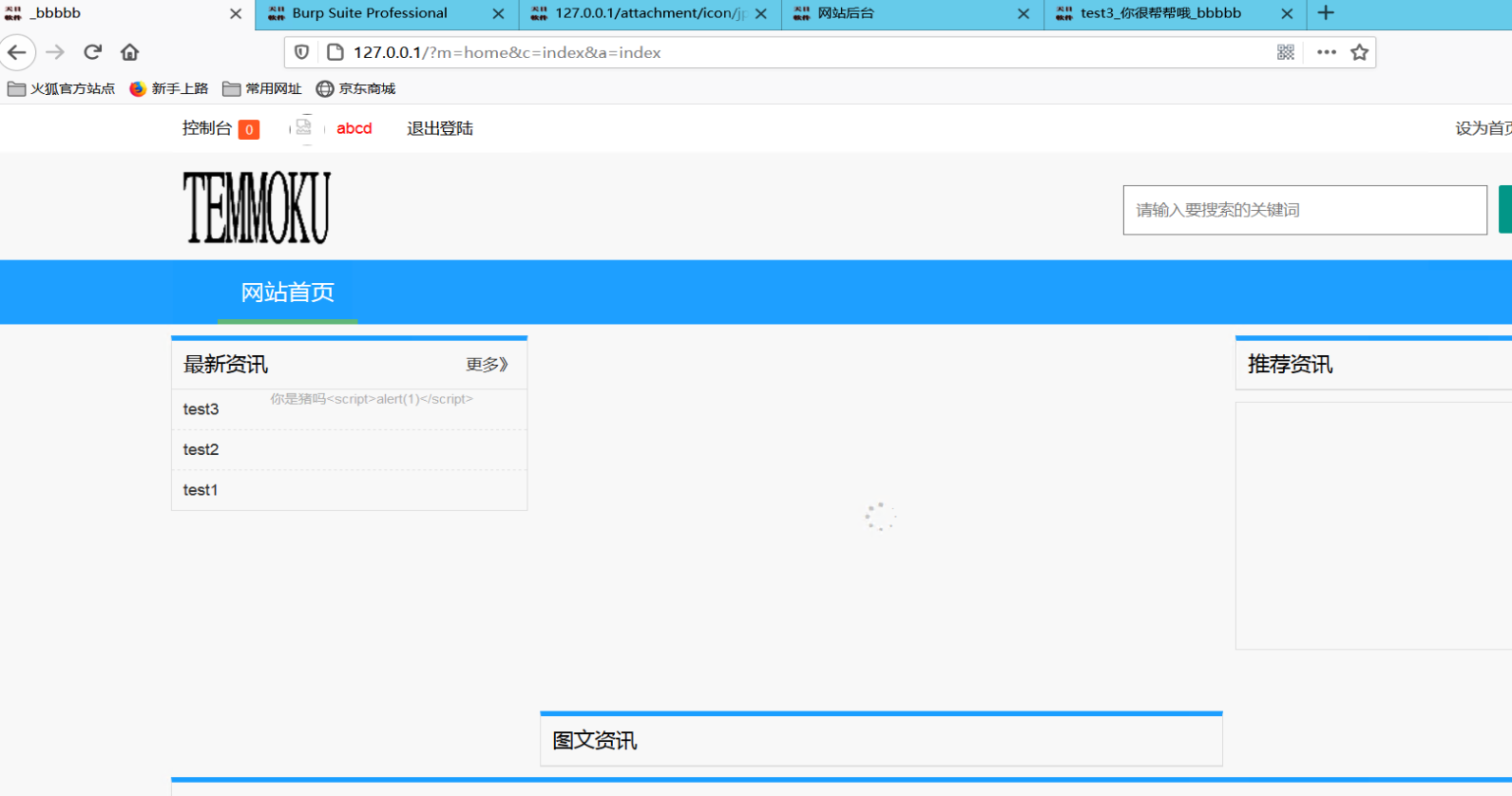Click the TEMMOKU site logo

257,207
